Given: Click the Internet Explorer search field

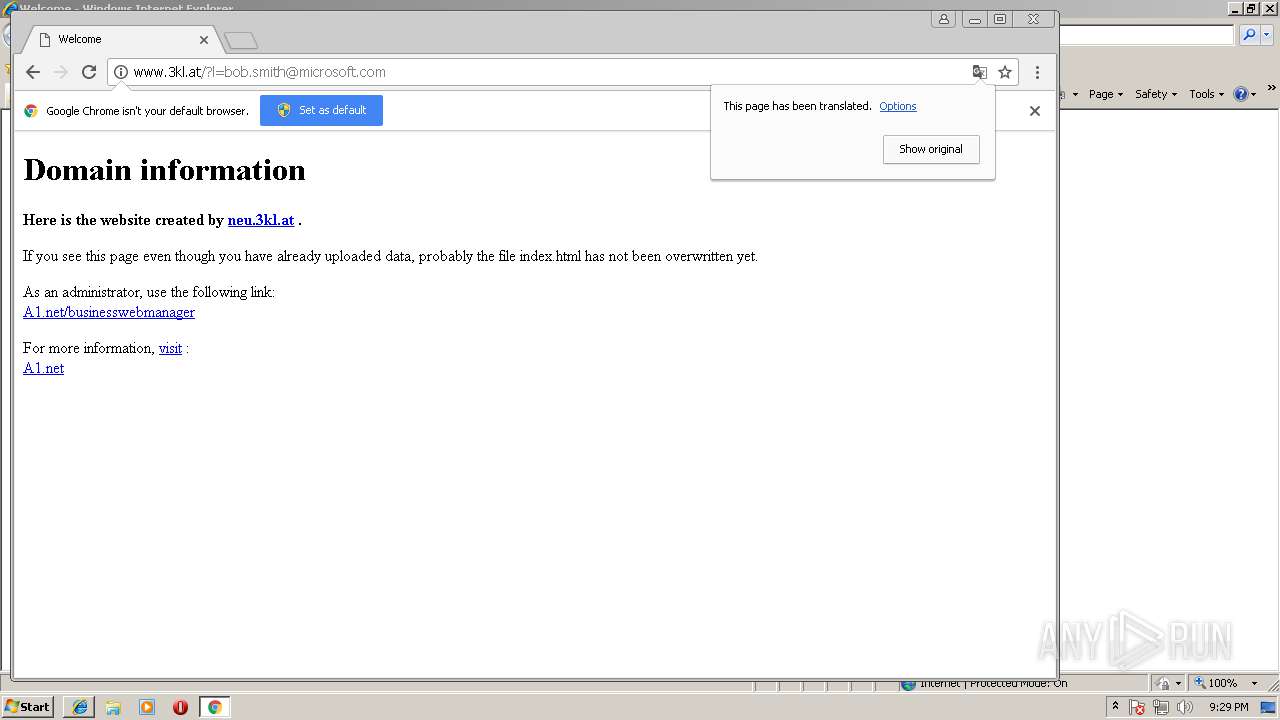Looking at the screenshot, I should tap(1146, 35).
